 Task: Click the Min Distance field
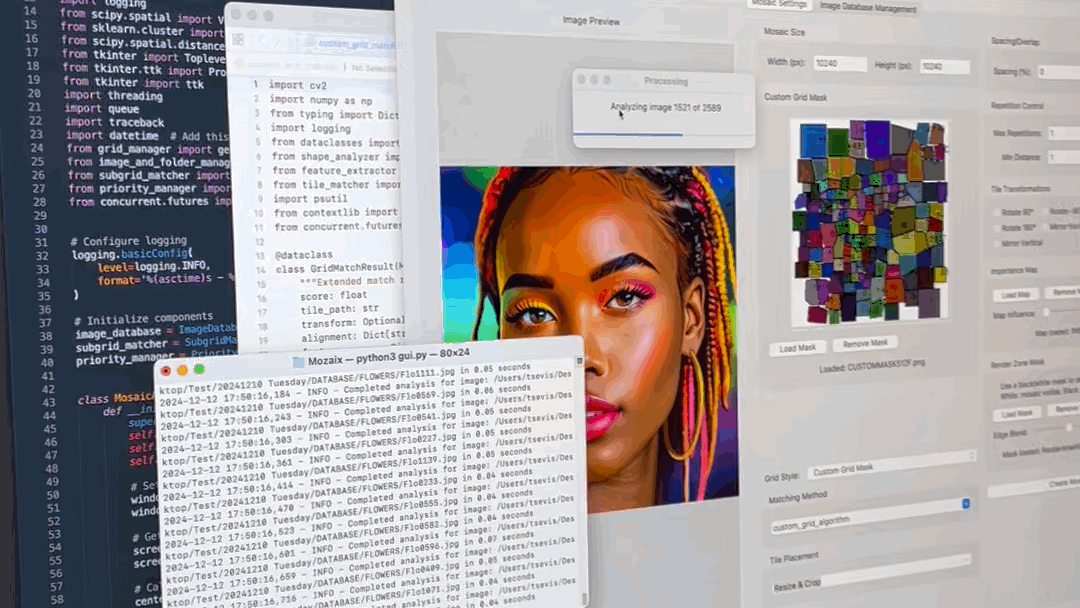pos(1064,157)
